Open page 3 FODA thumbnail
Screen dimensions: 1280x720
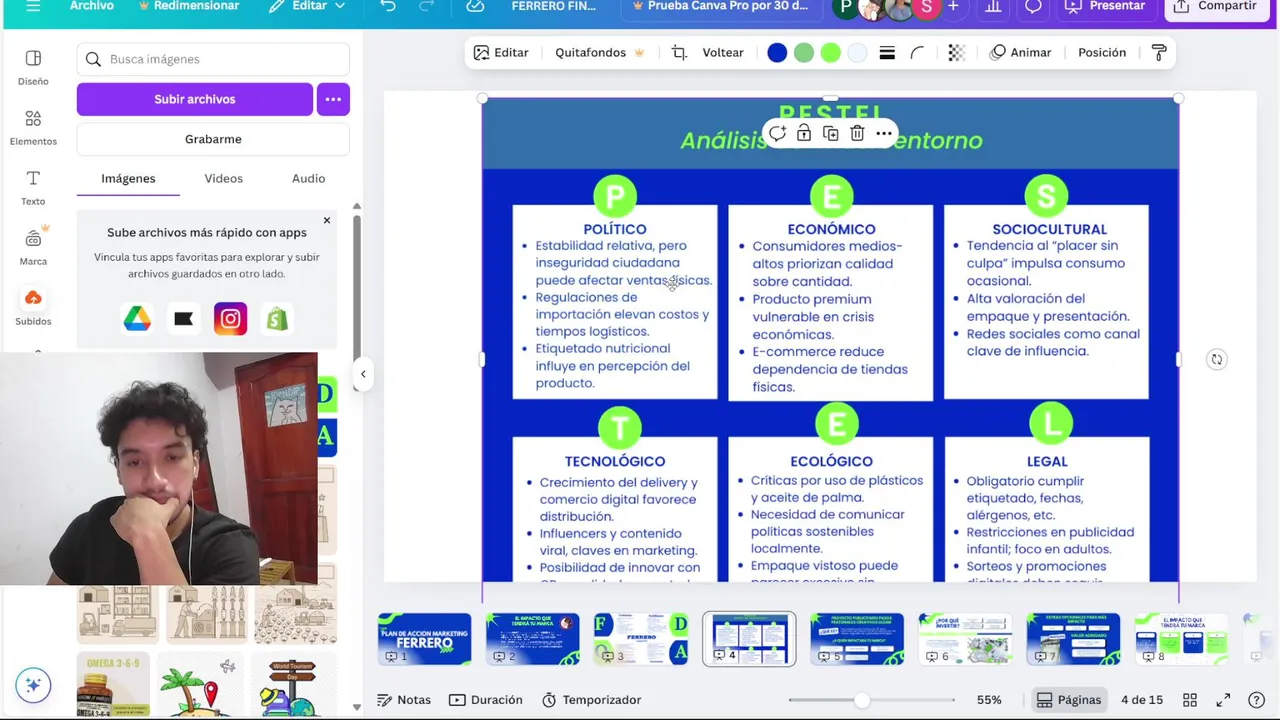click(641, 639)
